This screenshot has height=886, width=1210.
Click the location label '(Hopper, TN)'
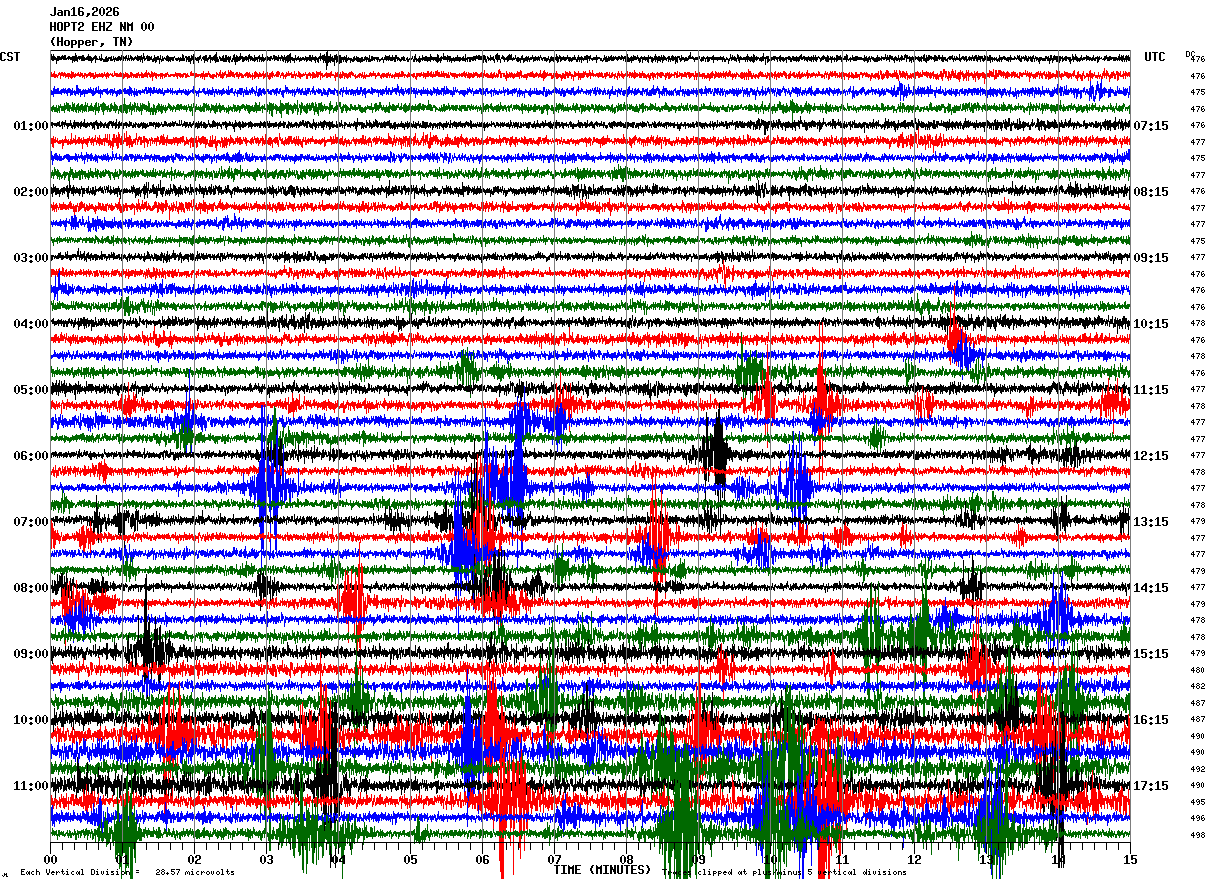(91, 42)
